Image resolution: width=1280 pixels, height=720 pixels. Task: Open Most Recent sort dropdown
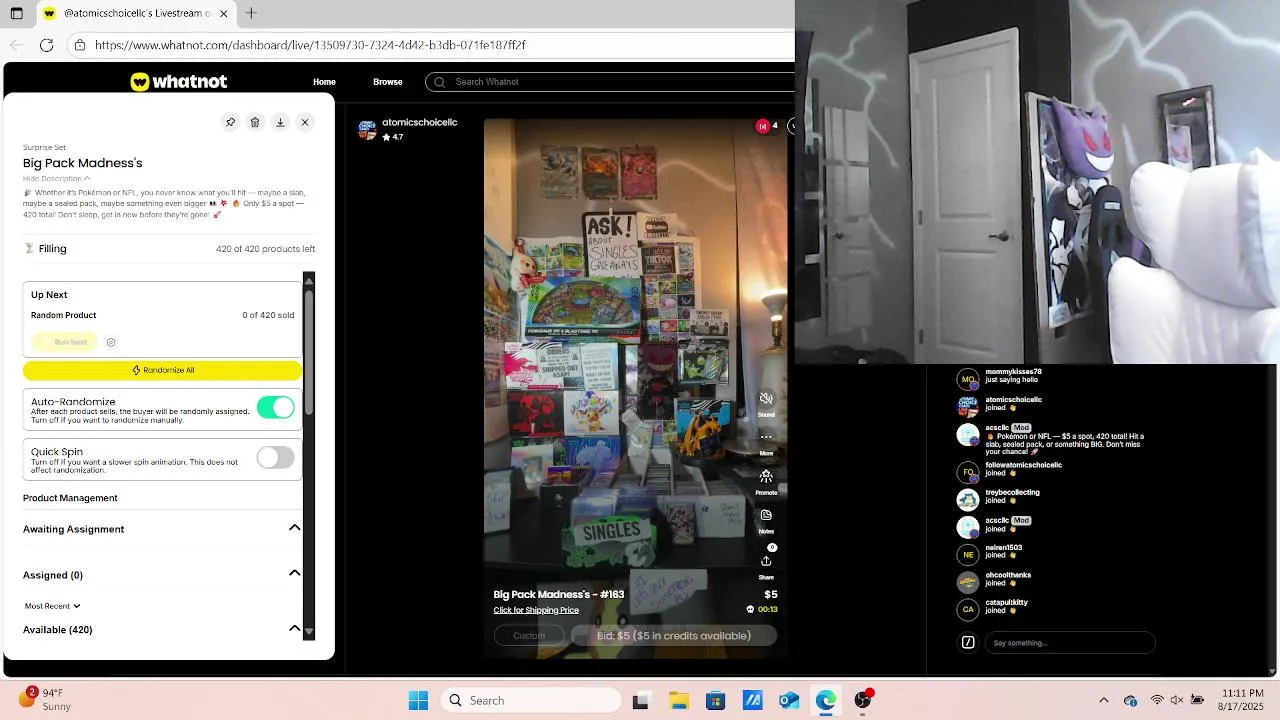53,606
